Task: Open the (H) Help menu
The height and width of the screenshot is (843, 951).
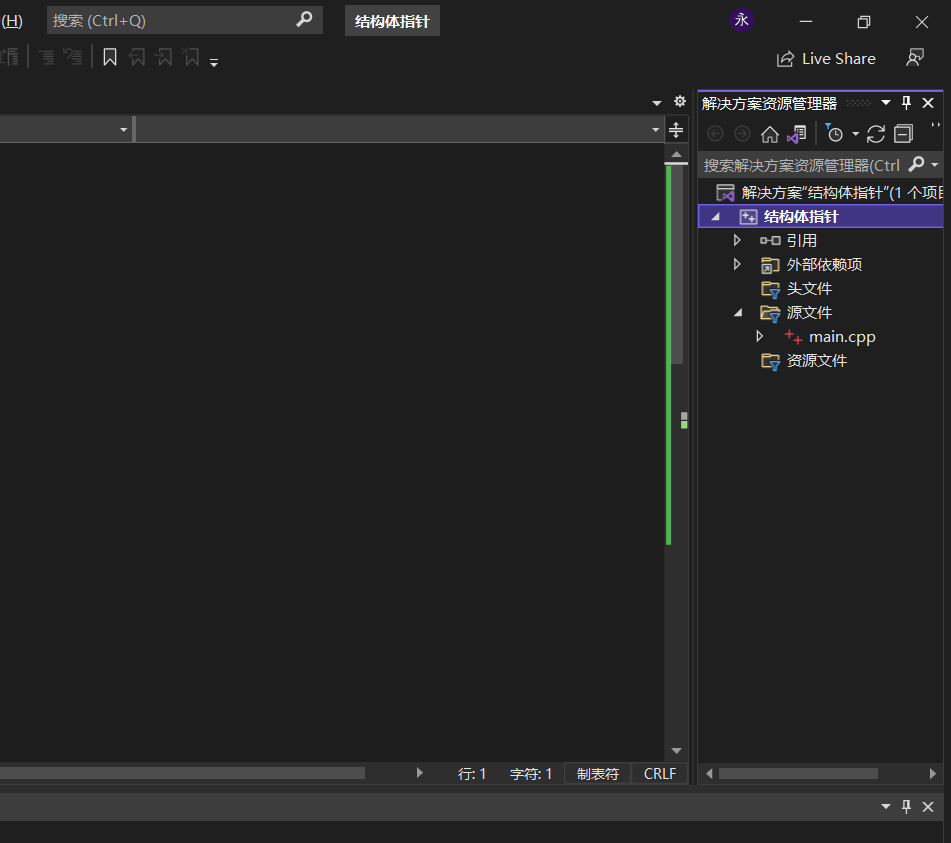Action: tap(12, 21)
